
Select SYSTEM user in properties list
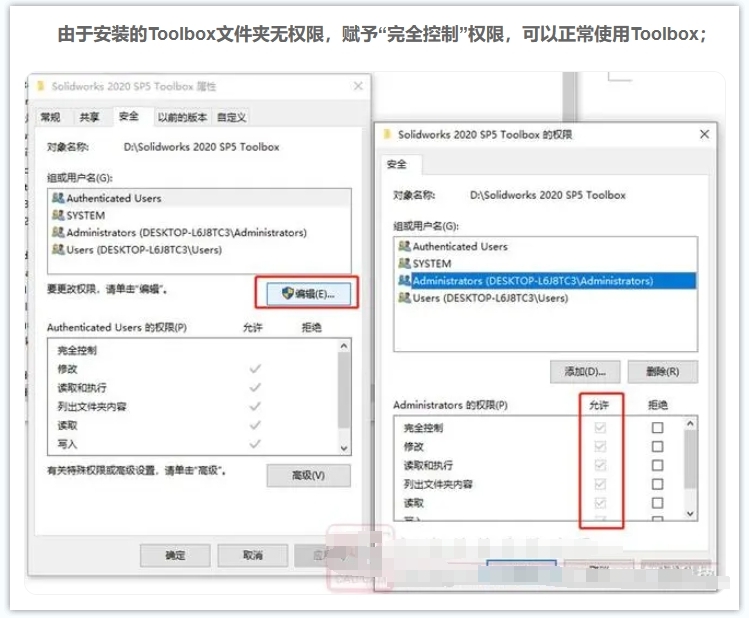click(x=85, y=215)
